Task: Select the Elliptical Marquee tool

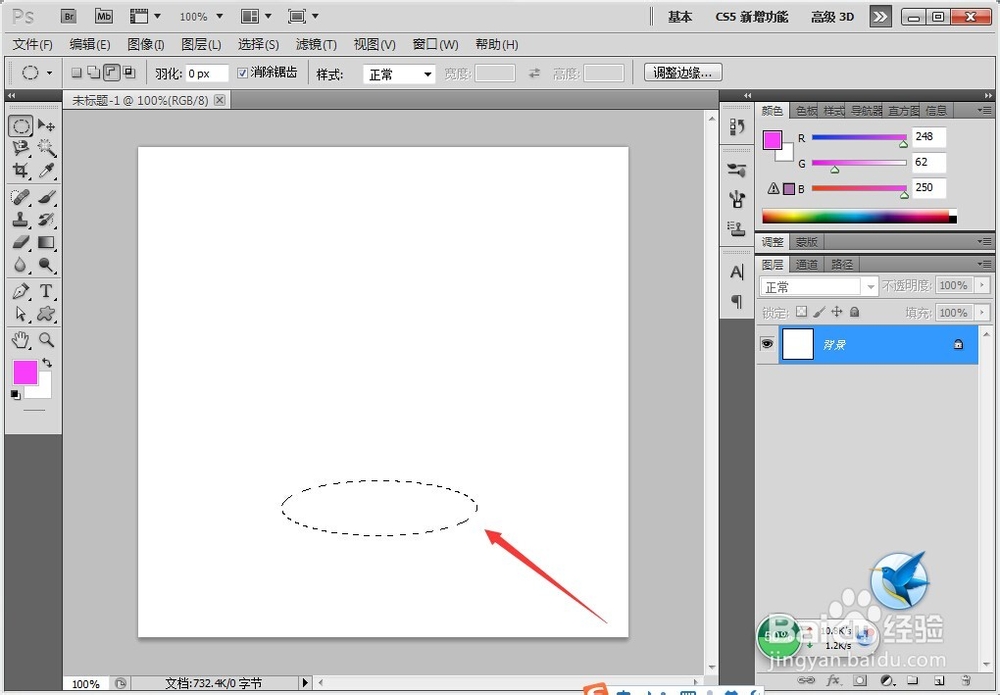Action: point(20,126)
